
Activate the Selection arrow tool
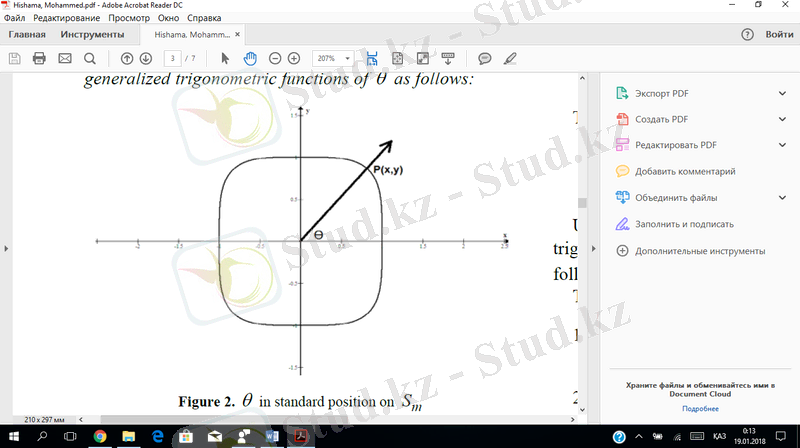(x=225, y=59)
